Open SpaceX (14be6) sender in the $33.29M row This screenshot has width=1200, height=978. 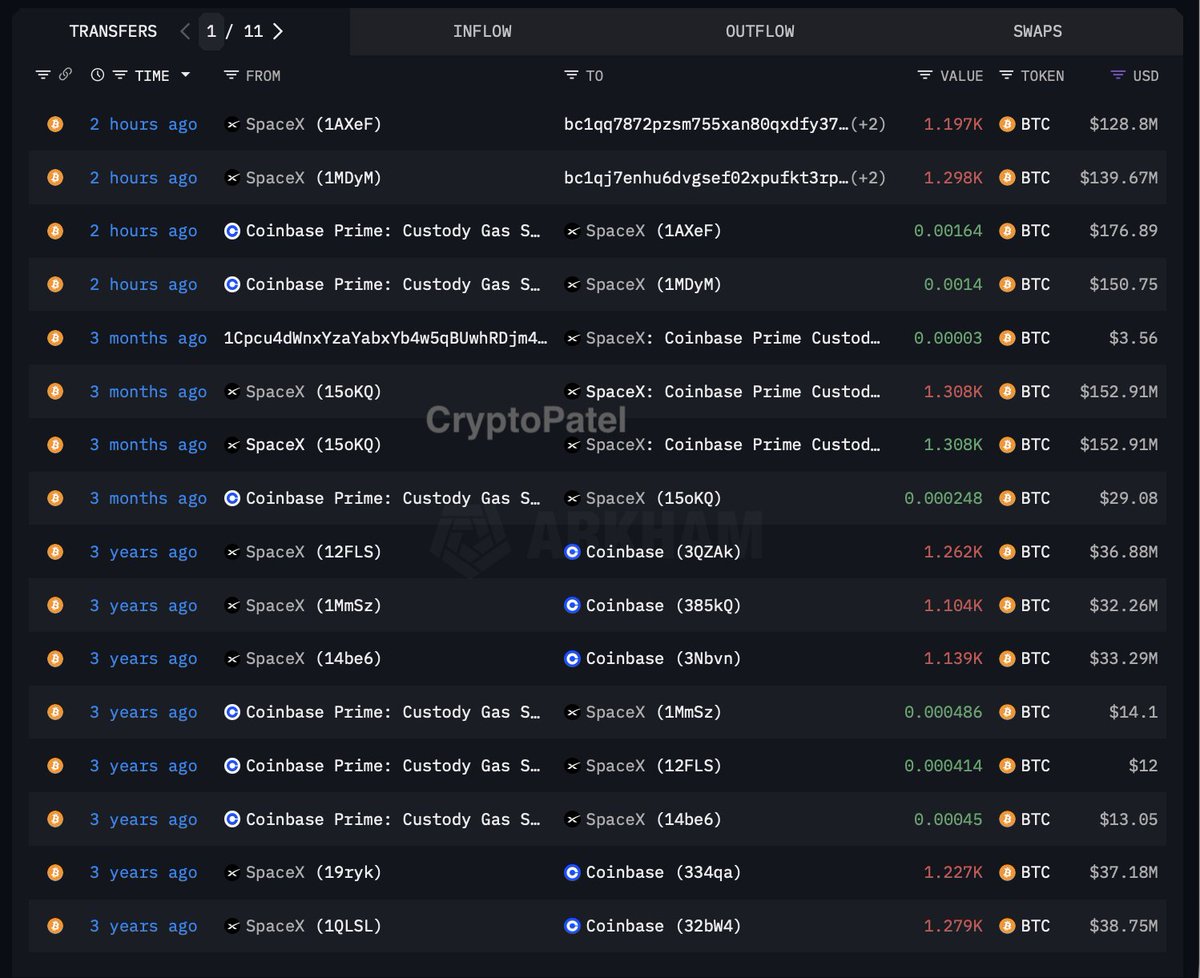click(x=314, y=659)
